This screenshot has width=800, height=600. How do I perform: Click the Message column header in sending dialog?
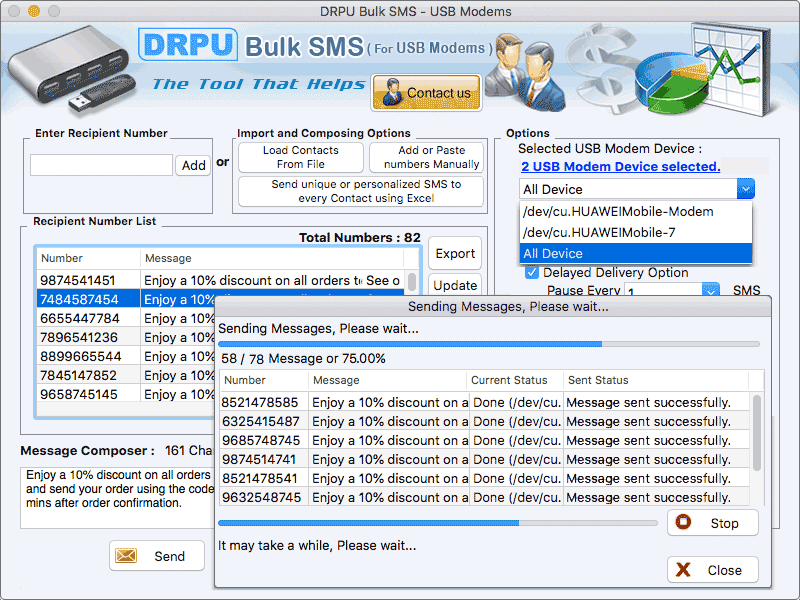(x=387, y=380)
